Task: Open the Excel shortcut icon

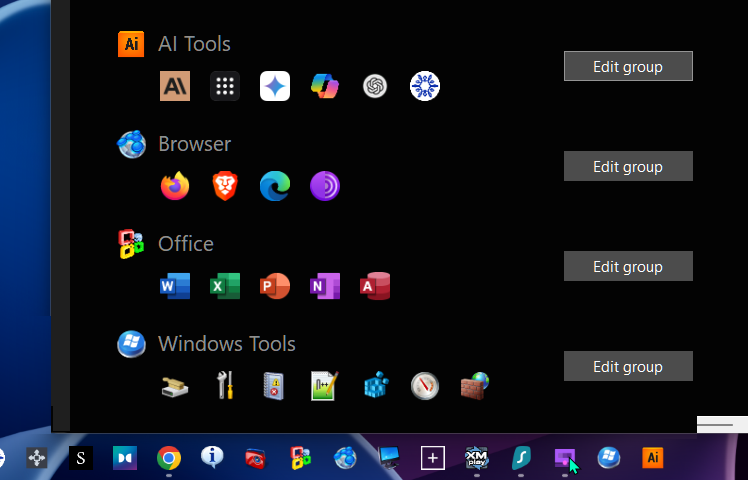Action: 225,286
